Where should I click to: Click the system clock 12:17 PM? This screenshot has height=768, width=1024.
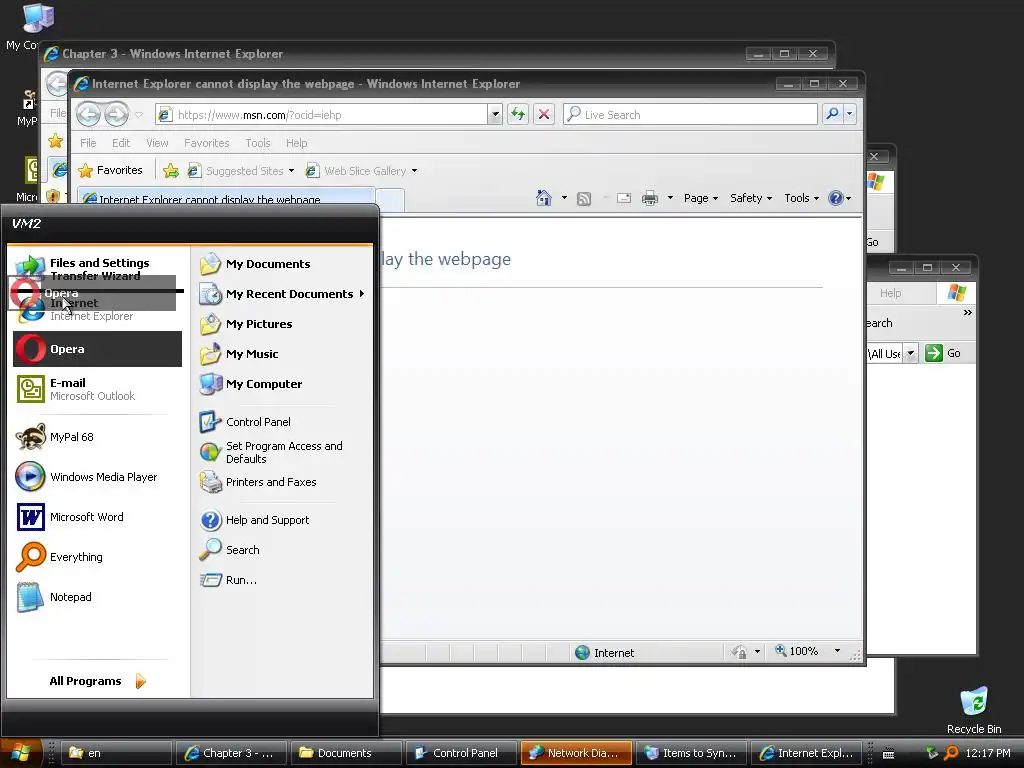pyautogui.click(x=987, y=753)
